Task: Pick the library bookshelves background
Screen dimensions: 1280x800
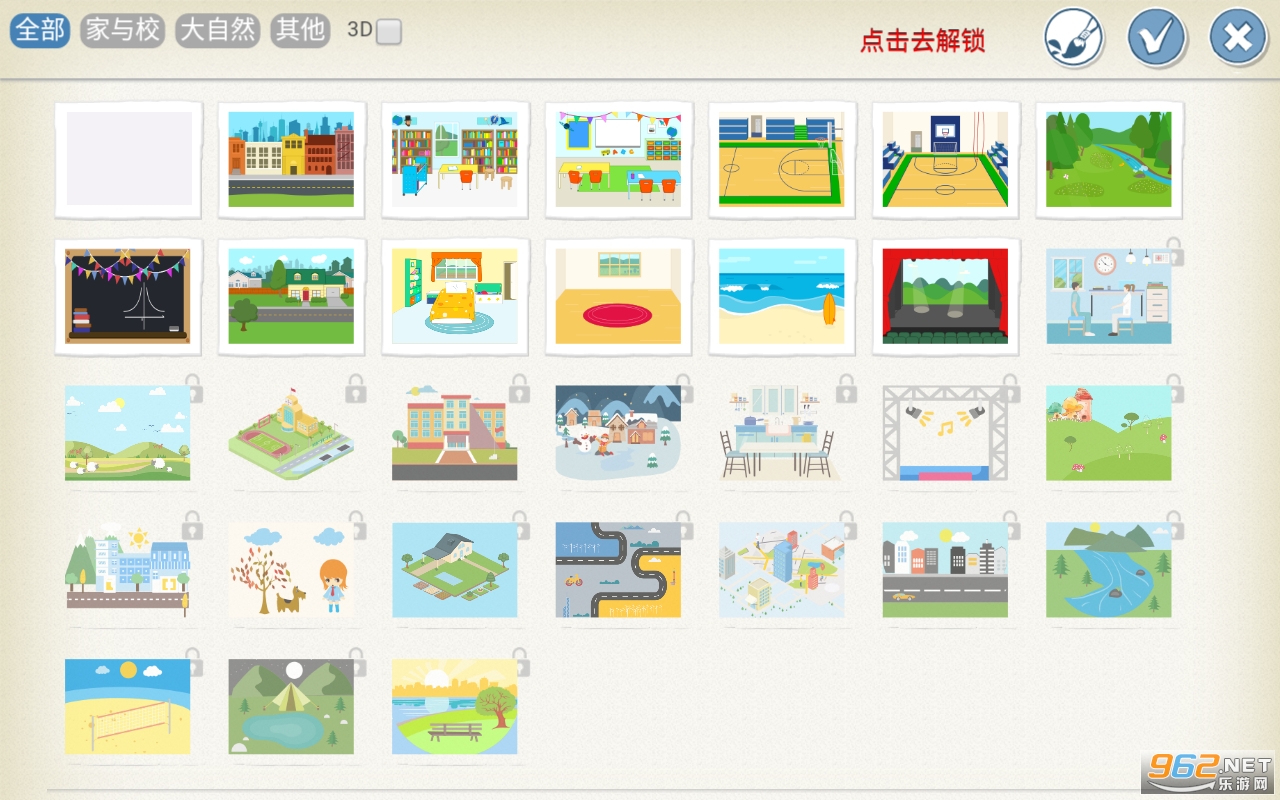Action: pos(455,160)
